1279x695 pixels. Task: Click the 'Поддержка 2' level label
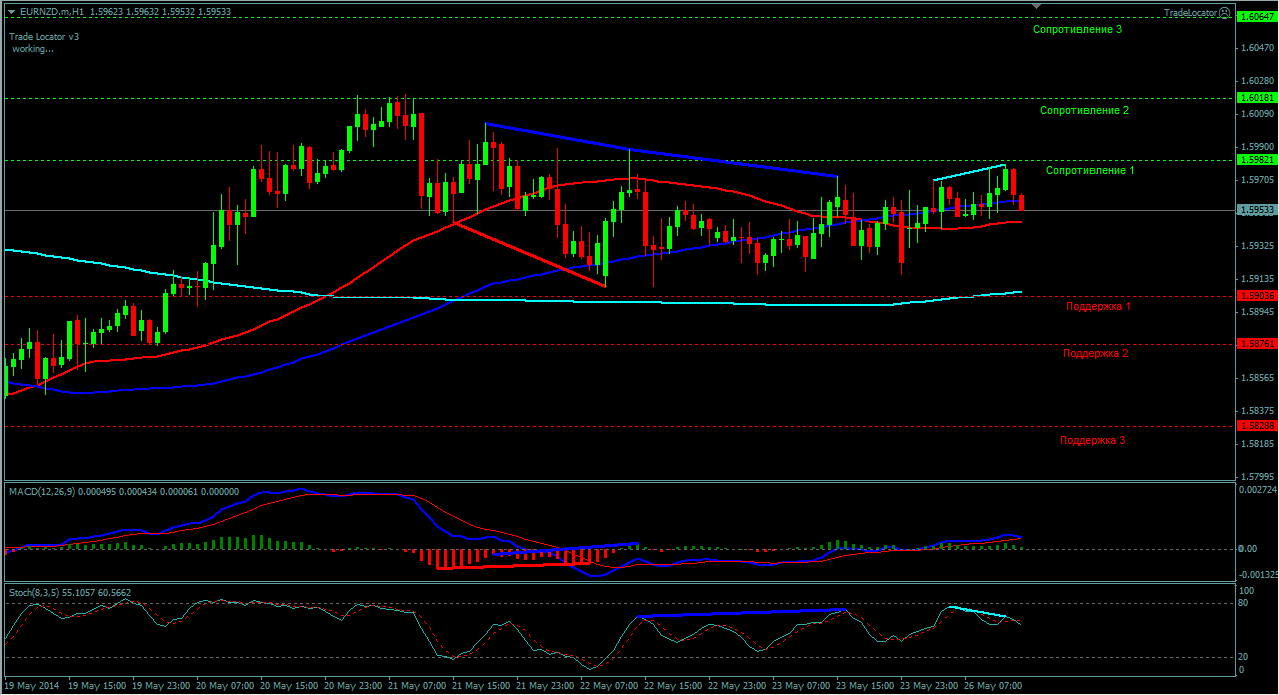tap(1095, 353)
